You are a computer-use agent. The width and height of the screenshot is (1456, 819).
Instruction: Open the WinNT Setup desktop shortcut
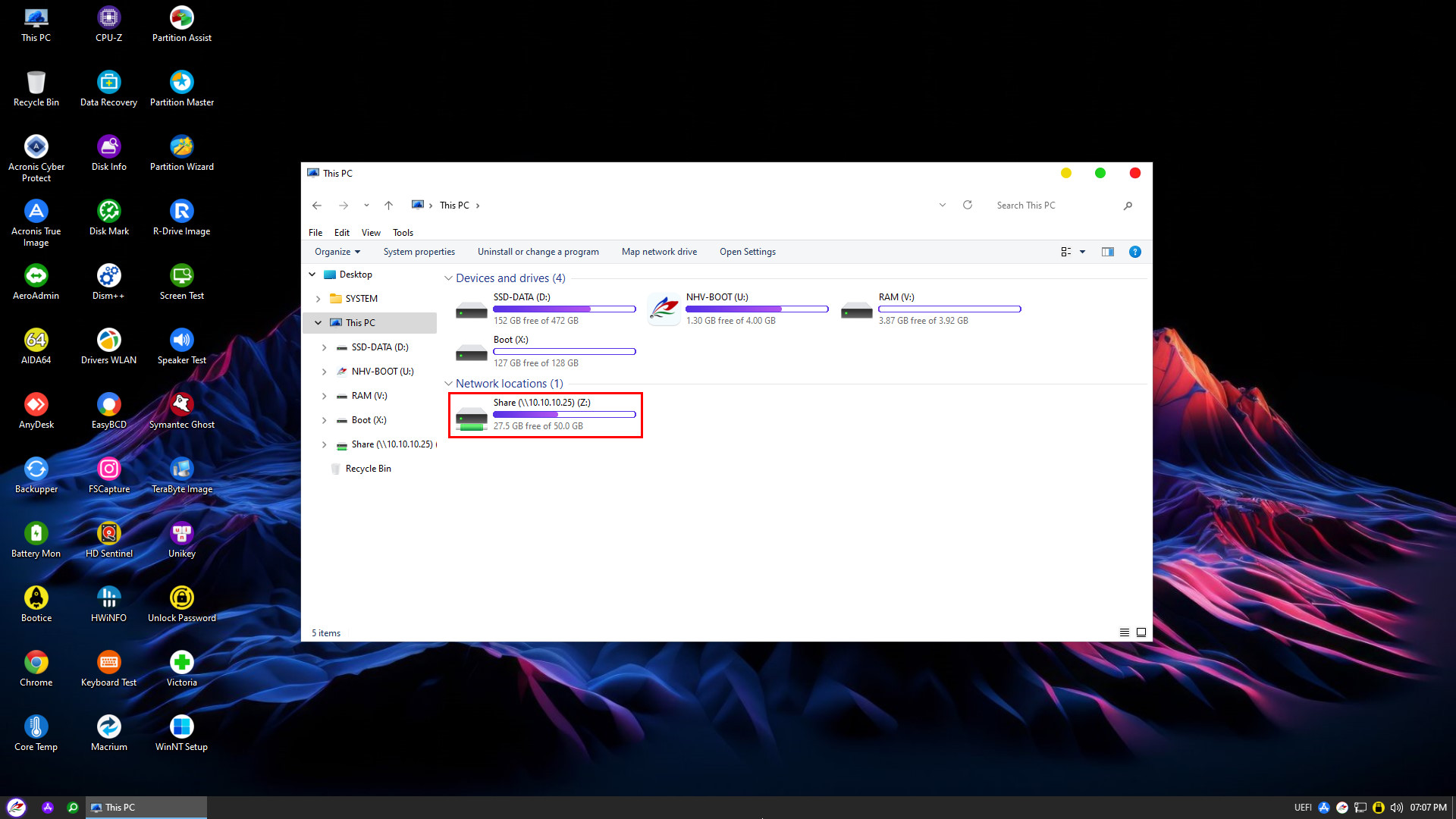(181, 727)
